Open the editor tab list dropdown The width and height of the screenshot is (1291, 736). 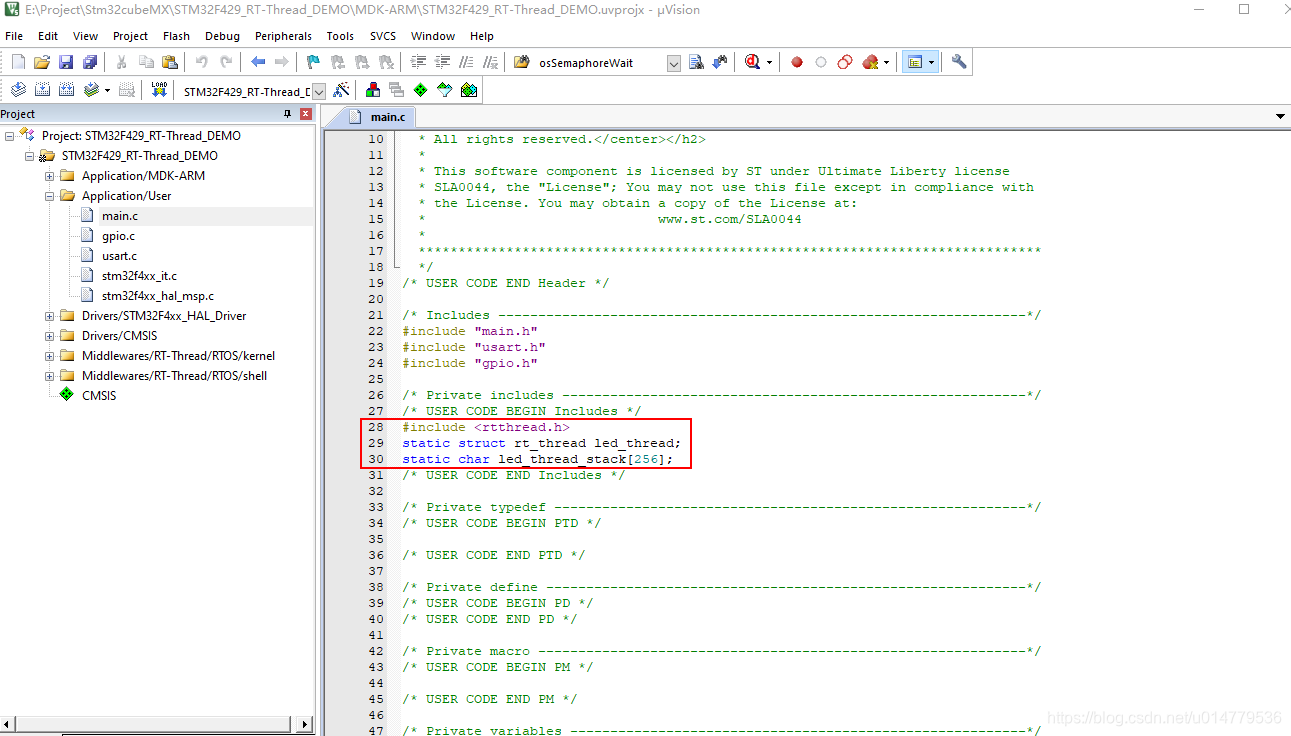[x=1280, y=117]
